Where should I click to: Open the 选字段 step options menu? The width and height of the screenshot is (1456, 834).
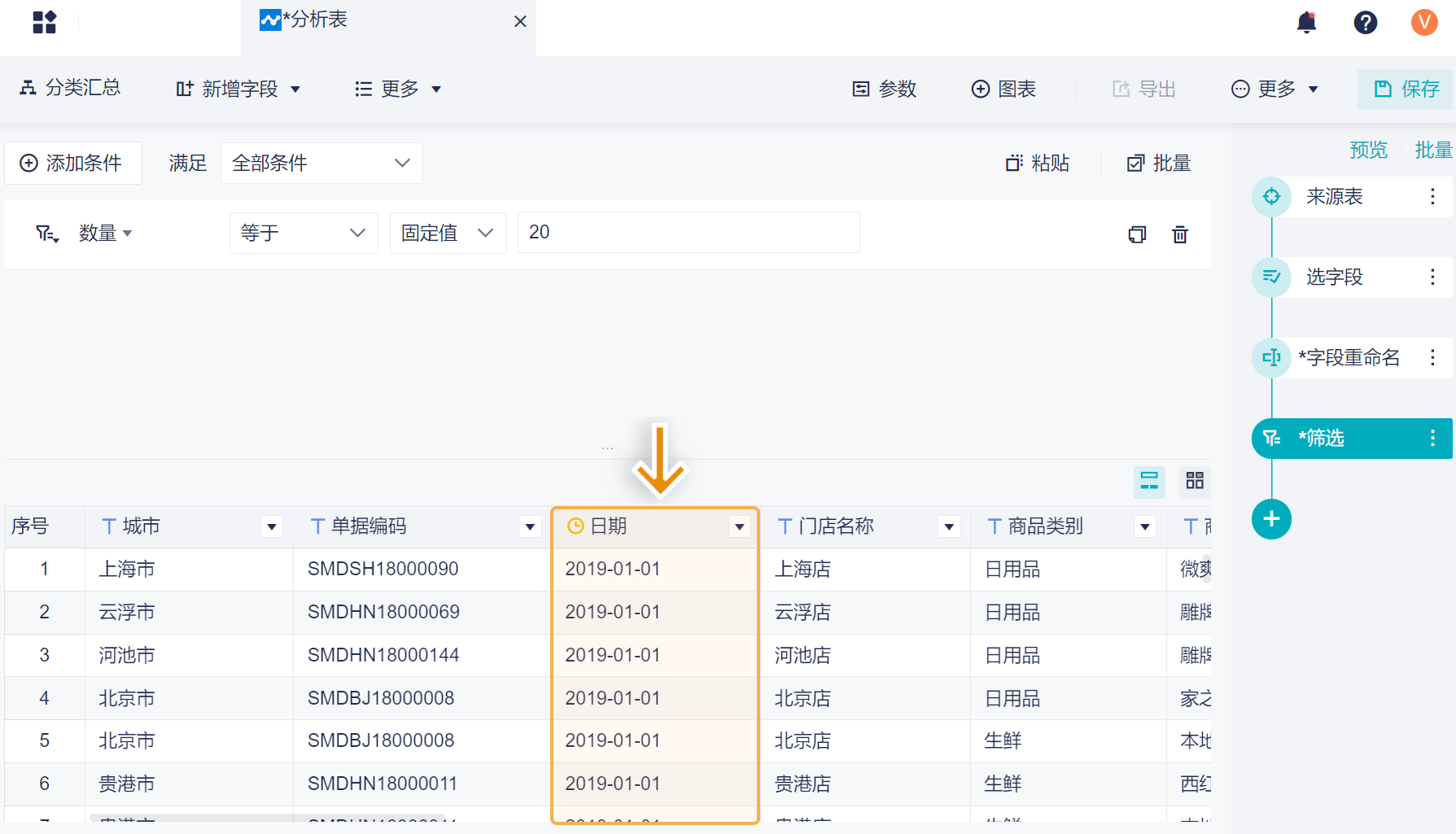click(1432, 277)
